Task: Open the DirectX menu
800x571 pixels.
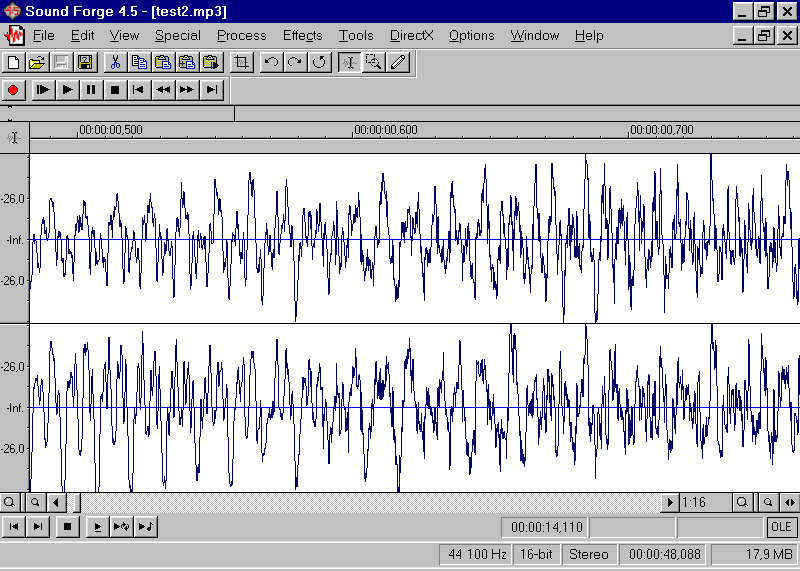Action: [x=411, y=35]
